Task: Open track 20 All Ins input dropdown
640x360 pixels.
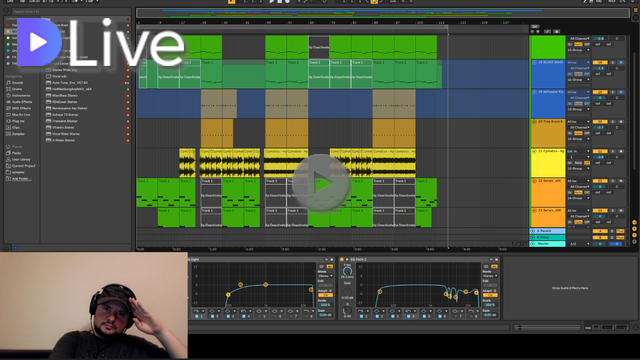Action: [x=578, y=122]
